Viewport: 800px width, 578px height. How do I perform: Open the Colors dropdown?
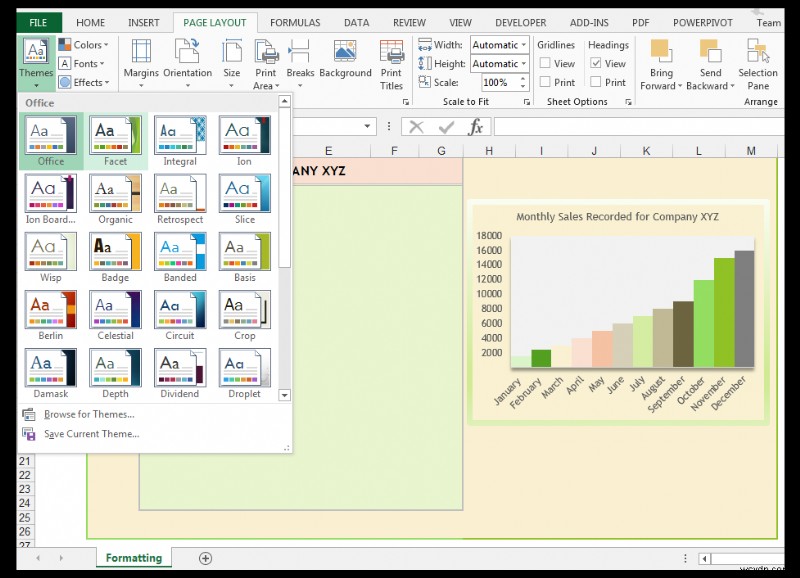coord(83,44)
